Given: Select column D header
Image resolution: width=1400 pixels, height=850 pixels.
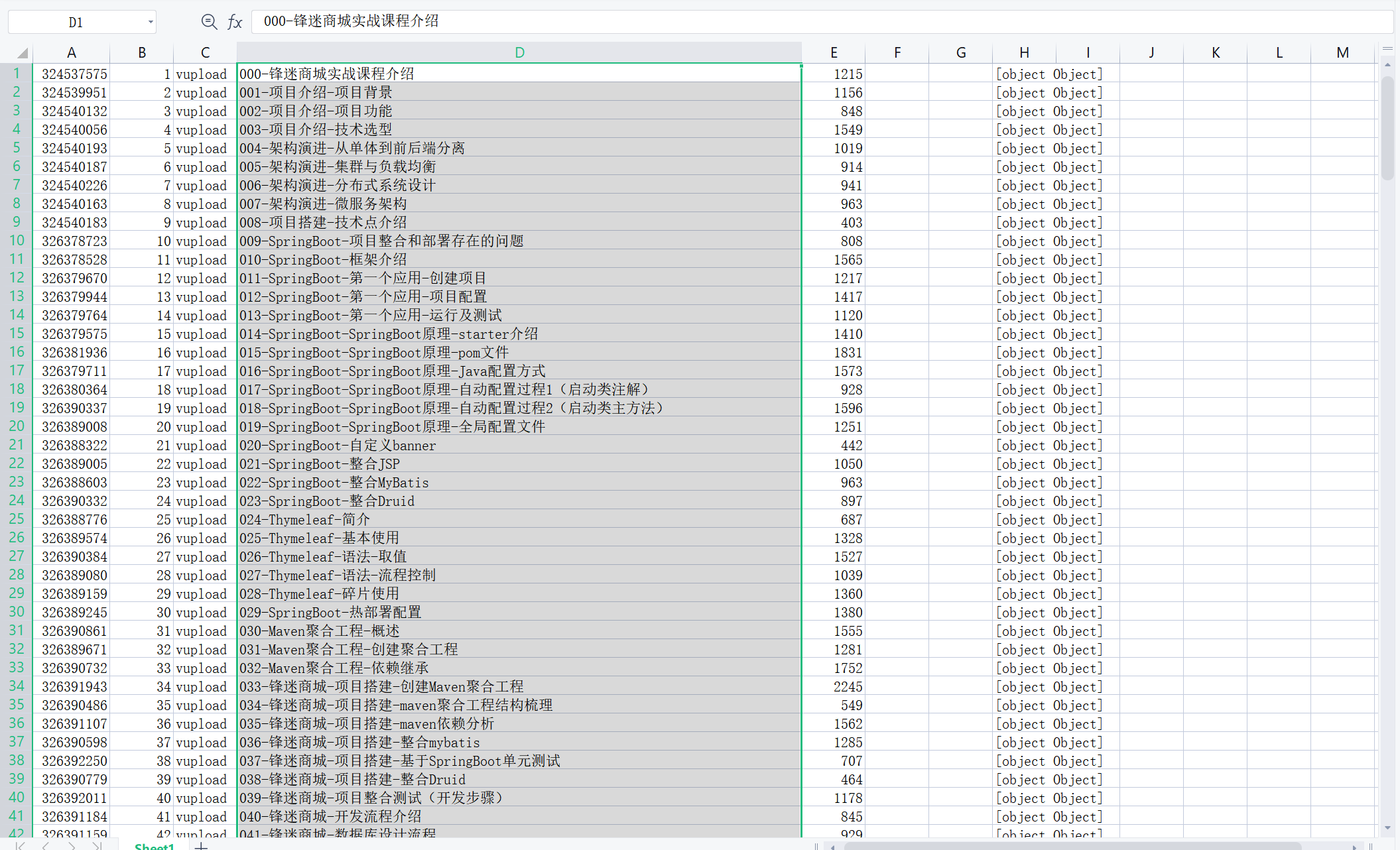Looking at the screenshot, I should pos(519,52).
